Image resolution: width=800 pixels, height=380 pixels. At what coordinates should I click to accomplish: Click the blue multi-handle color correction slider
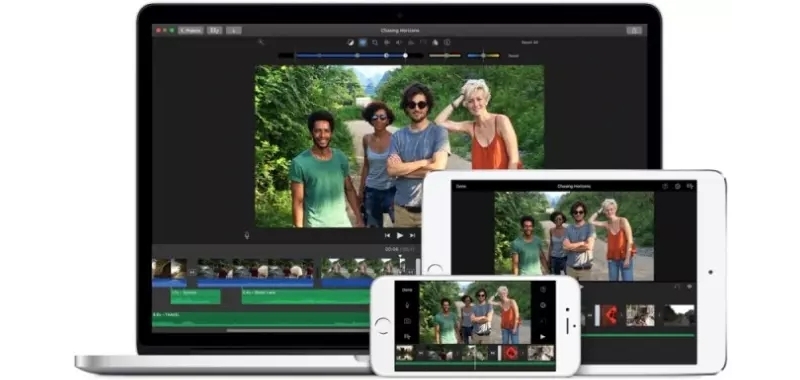pyautogui.click(x=351, y=56)
